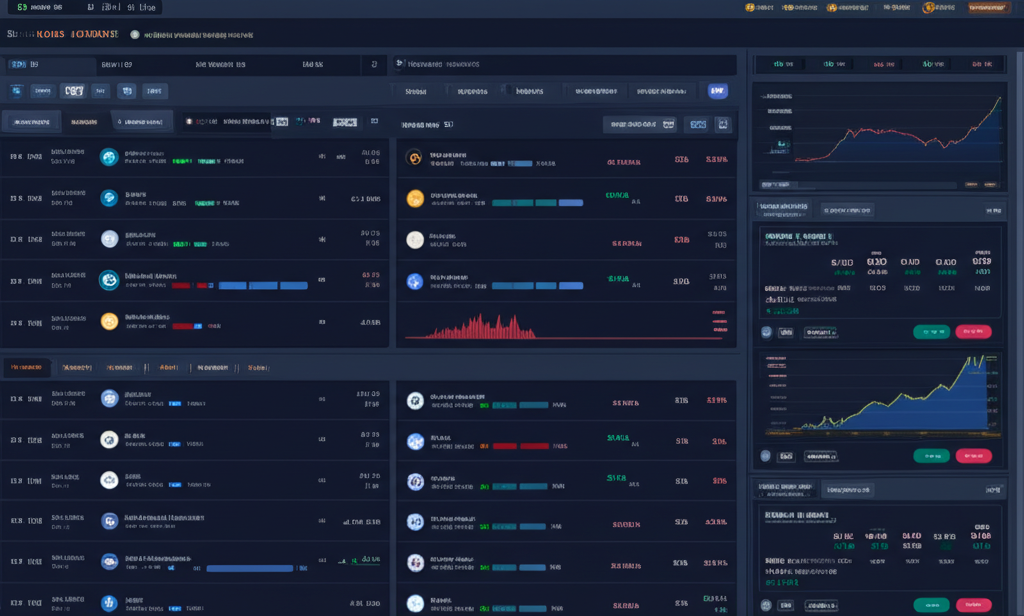Click the white coin icon in the third row of the upper-left list
The image size is (1024, 616).
click(x=109, y=239)
